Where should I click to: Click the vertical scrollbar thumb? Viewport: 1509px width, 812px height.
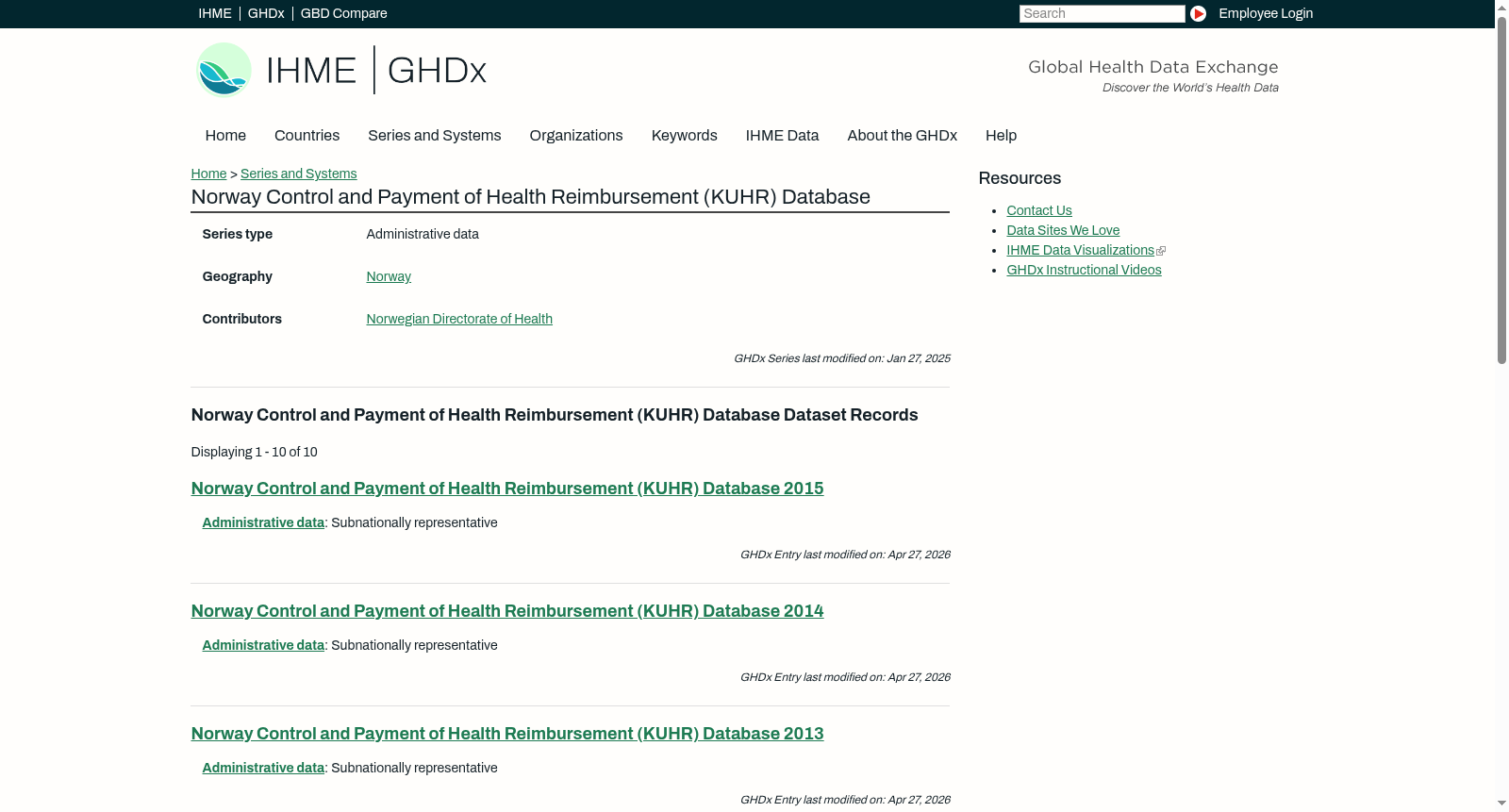pyautogui.click(x=1501, y=190)
